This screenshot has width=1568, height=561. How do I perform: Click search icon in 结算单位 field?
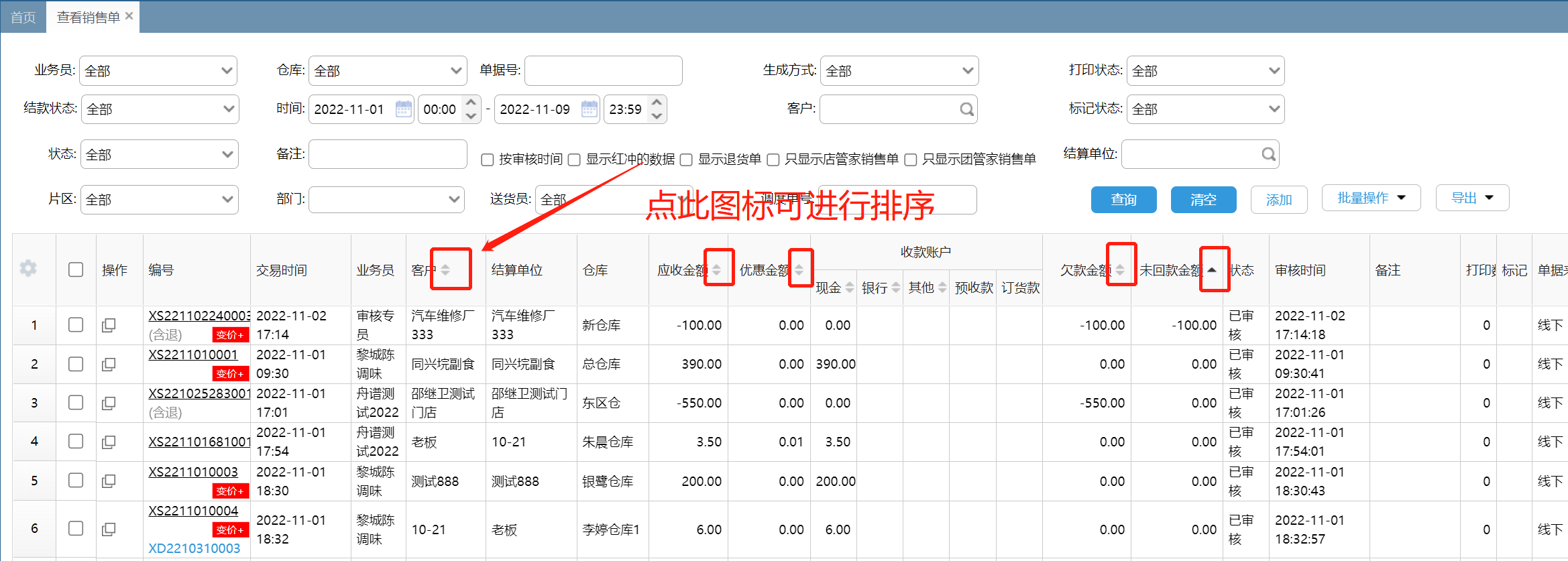(x=1268, y=154)
